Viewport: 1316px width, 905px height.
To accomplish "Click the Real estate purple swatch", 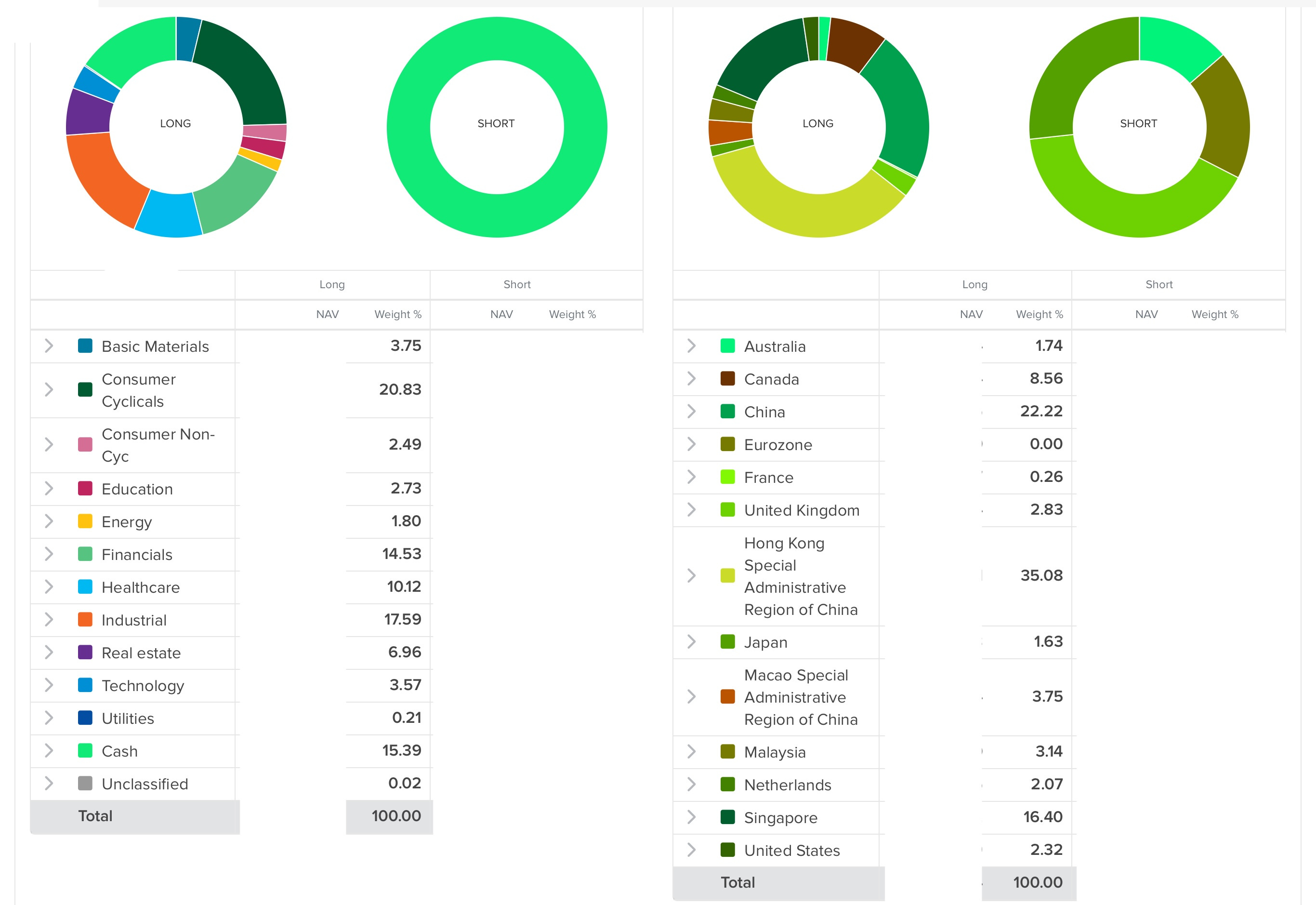I will tap(85, 652).
